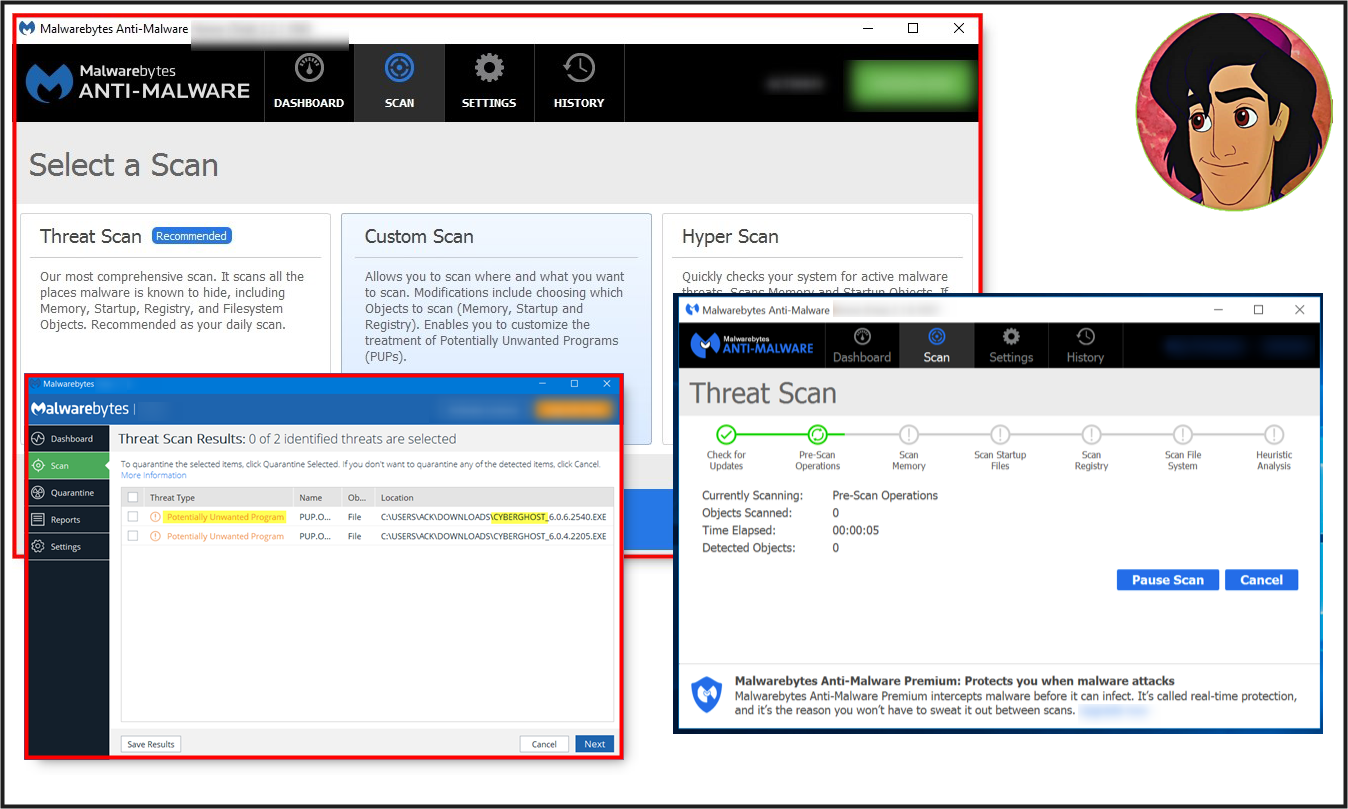Screen dimensions: 1348x809
Task: Sort by the Name column header
Action: point(318,497)
